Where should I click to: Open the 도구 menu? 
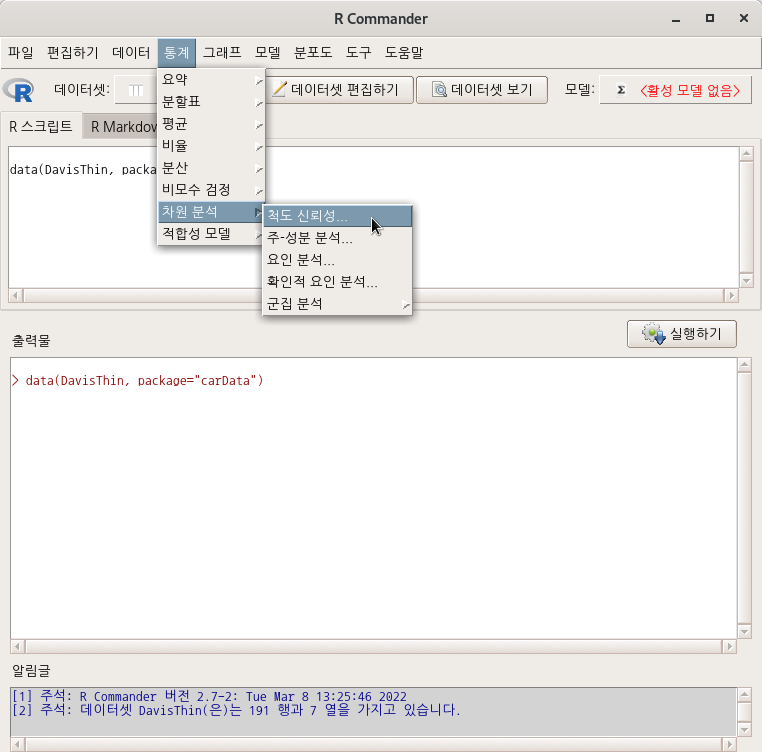[x=359, y=52]
